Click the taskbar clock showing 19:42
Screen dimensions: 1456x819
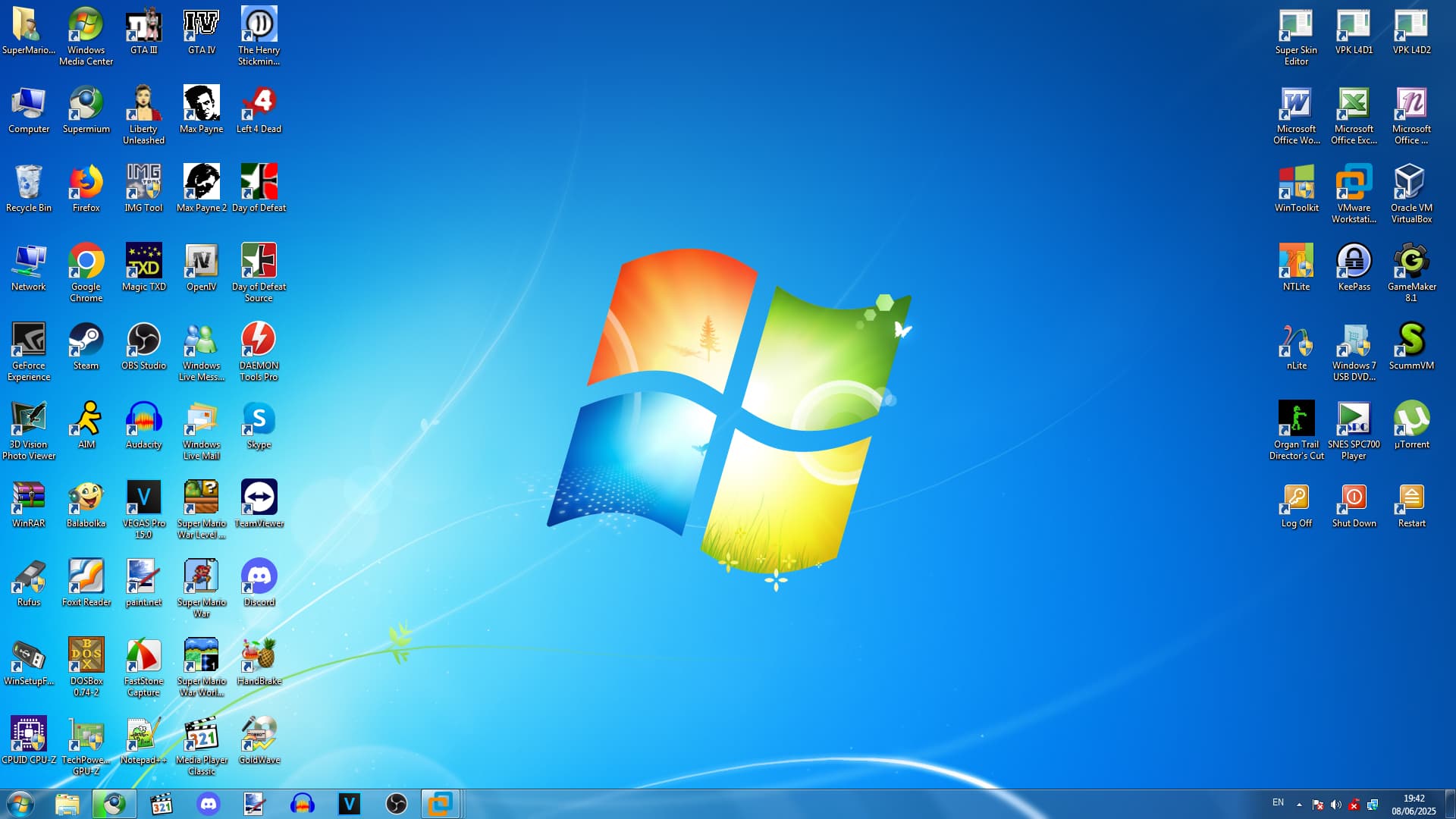click(x=1414, y=804)
